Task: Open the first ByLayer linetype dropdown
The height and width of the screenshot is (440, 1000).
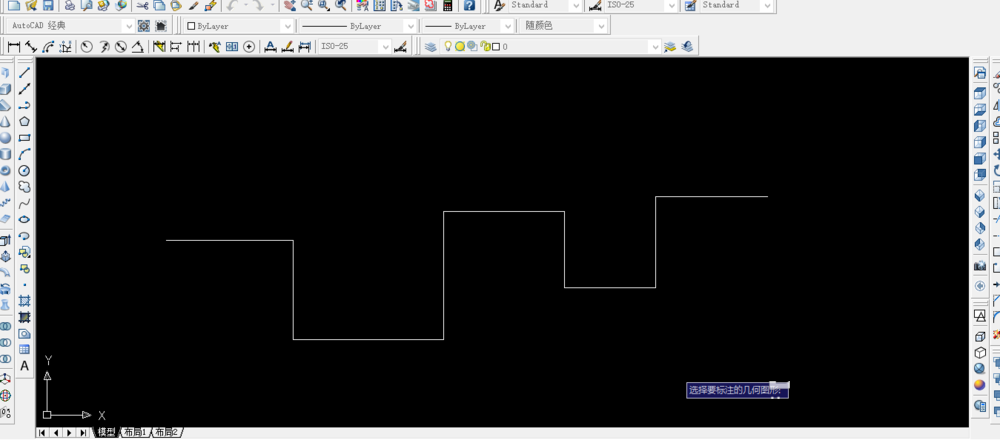Action: pyautogui.click(x=411, y=26)
